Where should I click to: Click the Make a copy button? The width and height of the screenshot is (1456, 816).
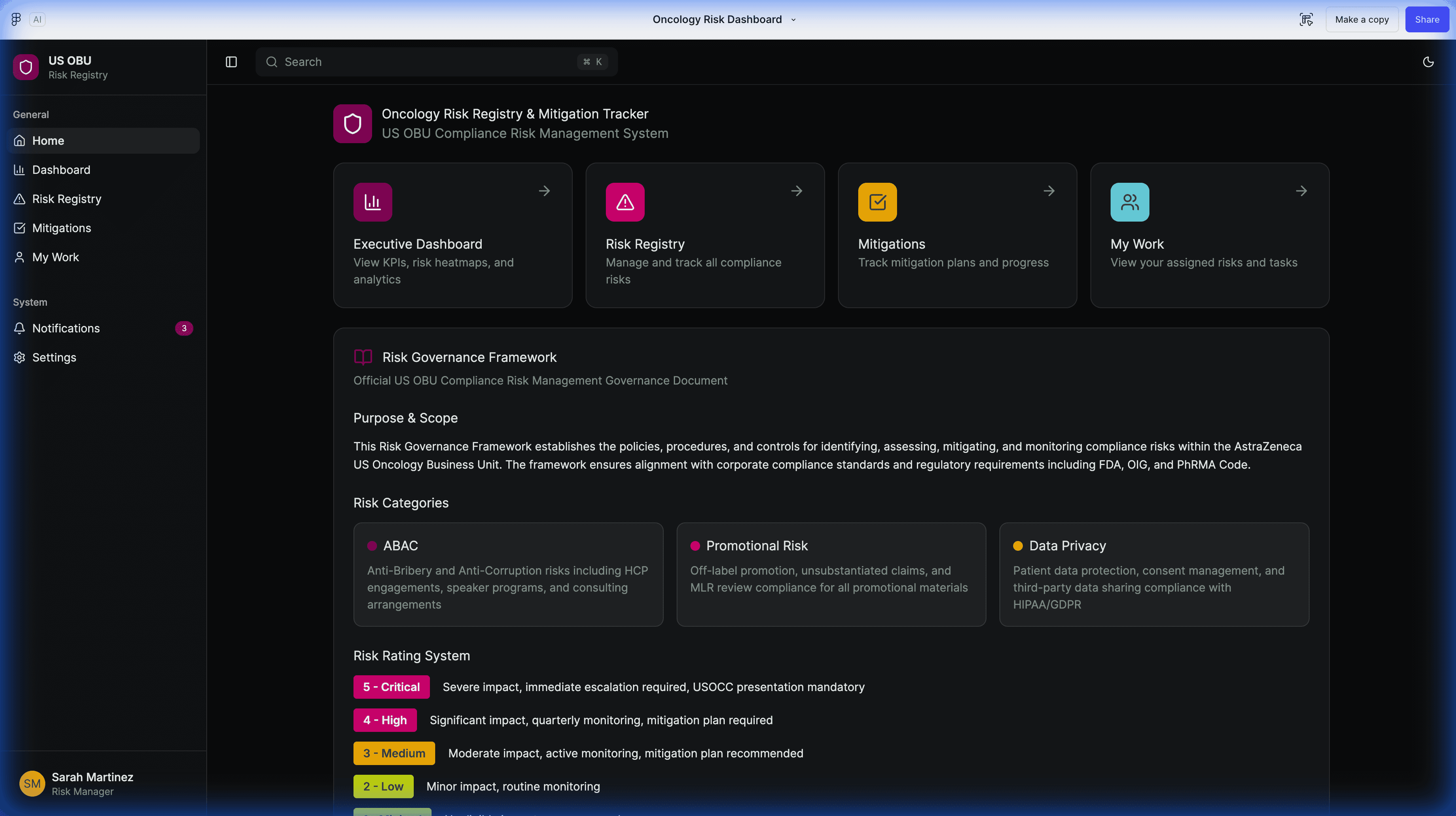1362,19
